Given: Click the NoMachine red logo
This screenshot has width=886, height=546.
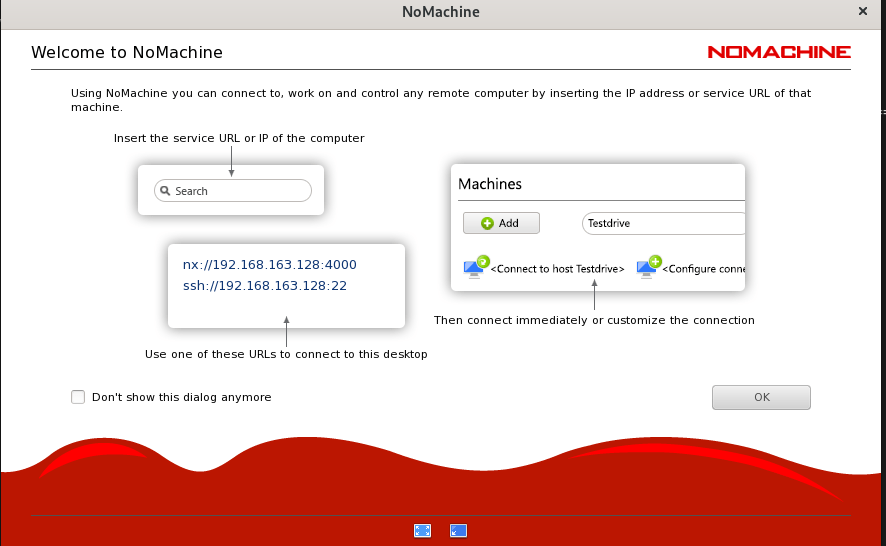Looking at the screenshot, I should (x=779, y=52).
